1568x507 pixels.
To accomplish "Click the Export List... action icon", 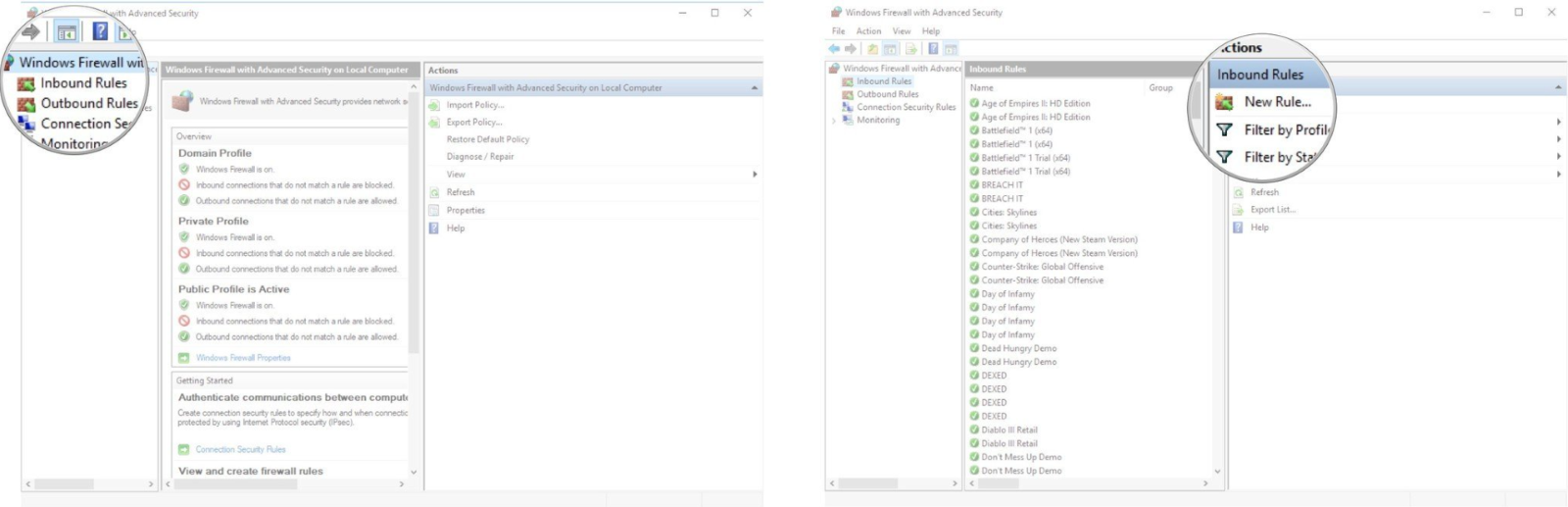I will coord(1239,210).
